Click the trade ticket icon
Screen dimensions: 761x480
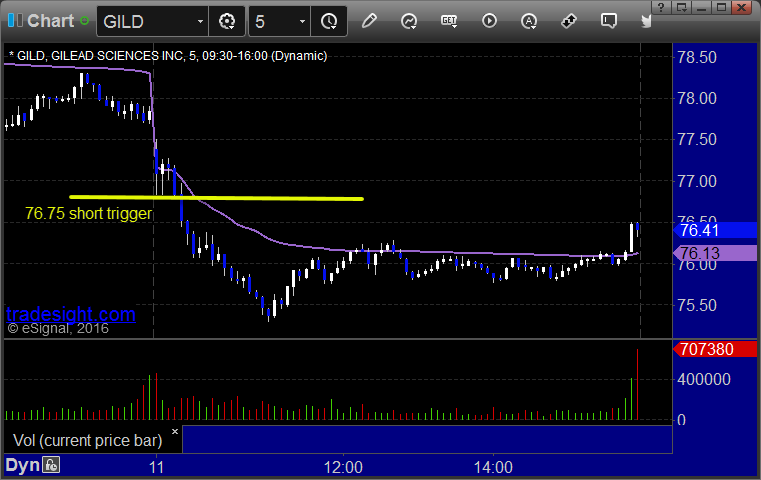(569, 21)
